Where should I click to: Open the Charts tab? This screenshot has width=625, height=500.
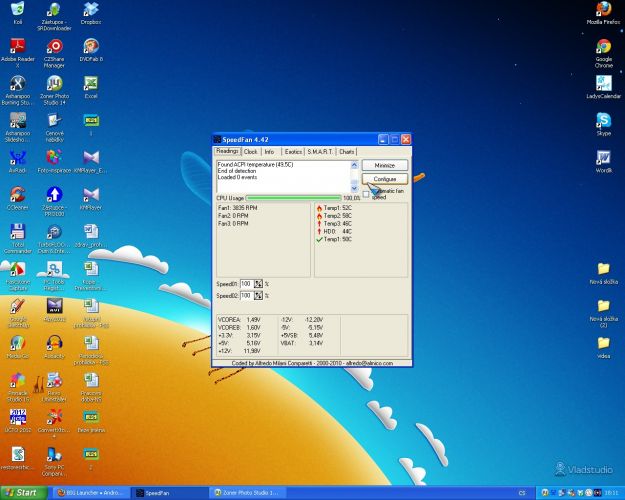click(x=346, y=152)
